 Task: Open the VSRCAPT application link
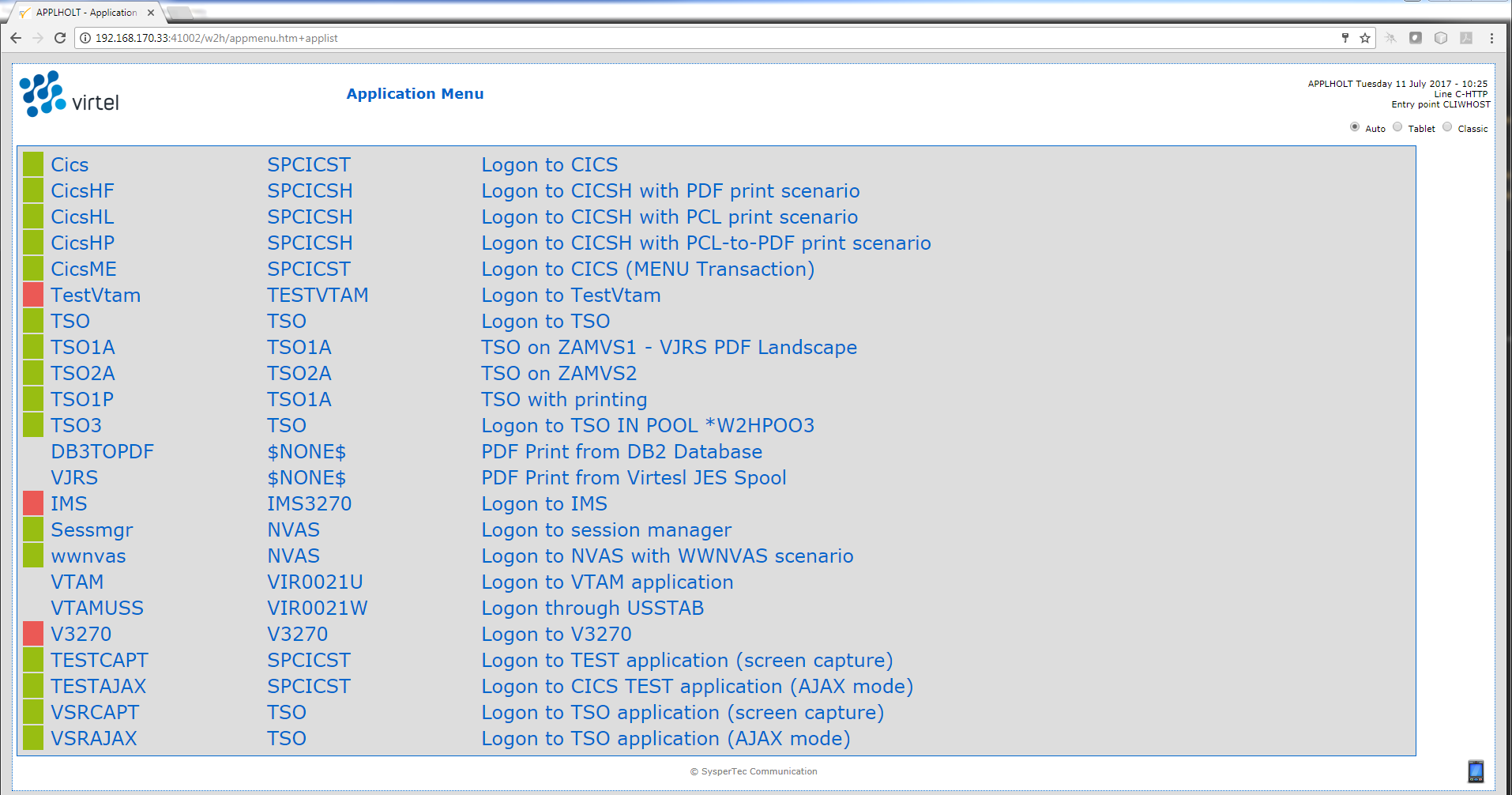point(95,712)
